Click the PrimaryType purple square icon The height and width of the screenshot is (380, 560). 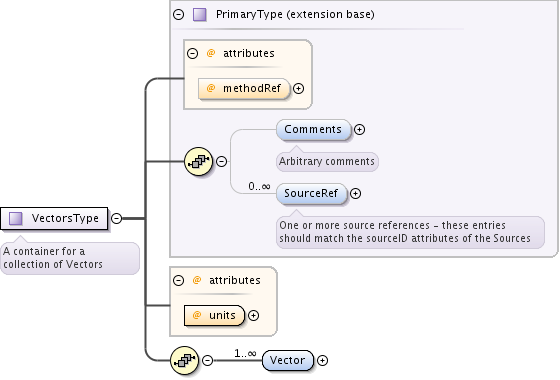point(200,15)
